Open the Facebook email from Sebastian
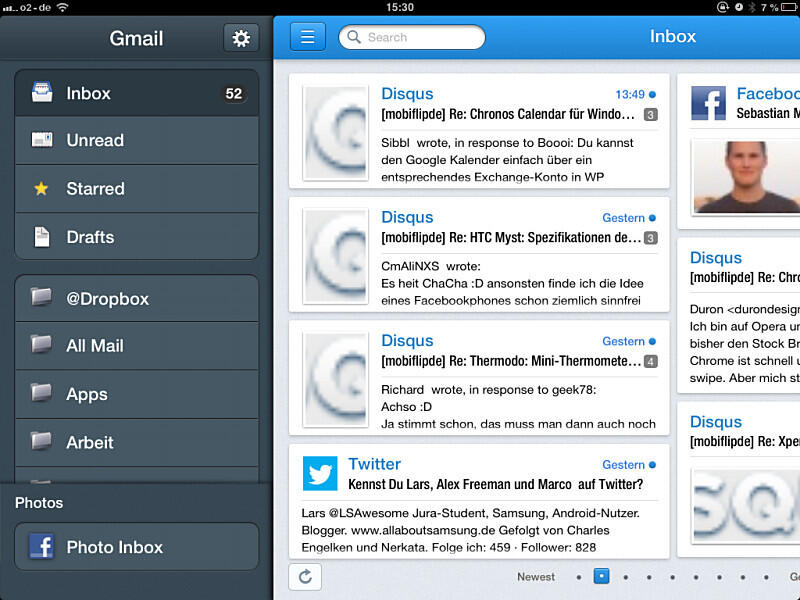The width and height of the screenshot is (800, 600). [x=739, y=152]
